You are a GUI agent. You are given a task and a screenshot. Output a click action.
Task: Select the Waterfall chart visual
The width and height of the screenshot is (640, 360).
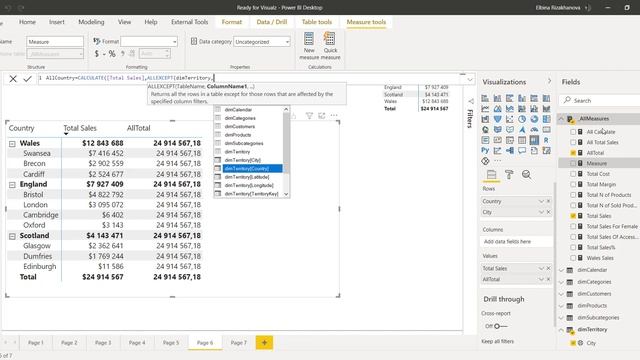click(x=485, y=119)
